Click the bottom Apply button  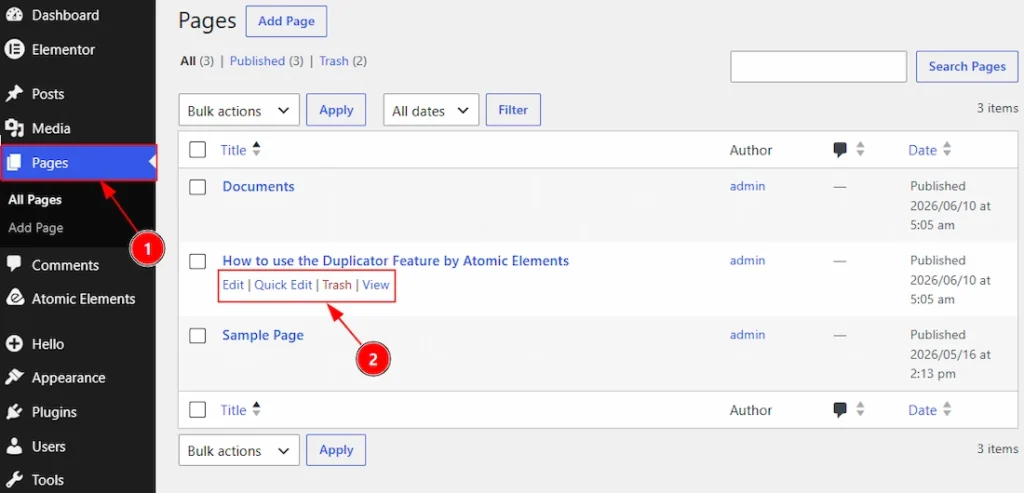(336, 449)
